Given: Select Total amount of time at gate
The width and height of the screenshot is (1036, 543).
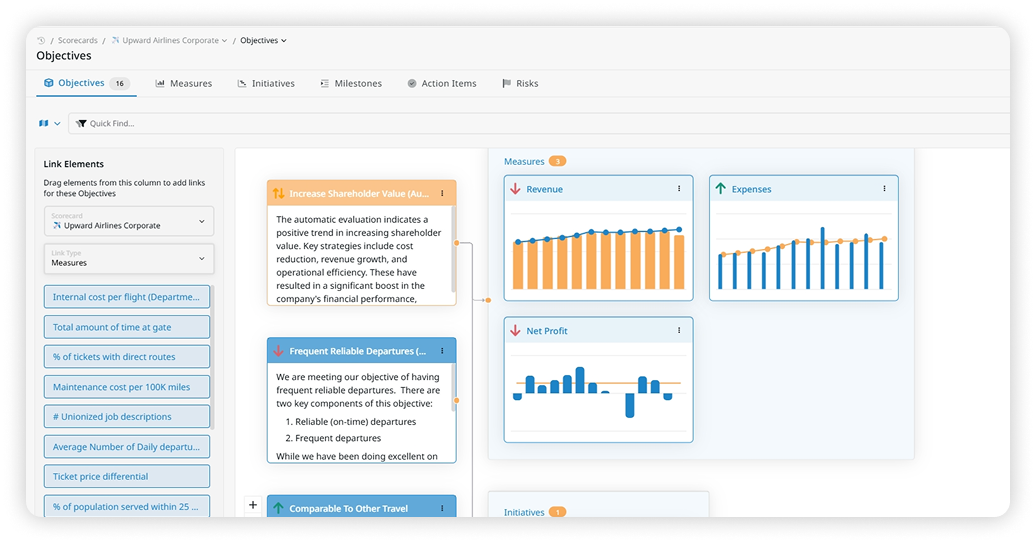Looking at the screenshot, I should coord(127,327).
